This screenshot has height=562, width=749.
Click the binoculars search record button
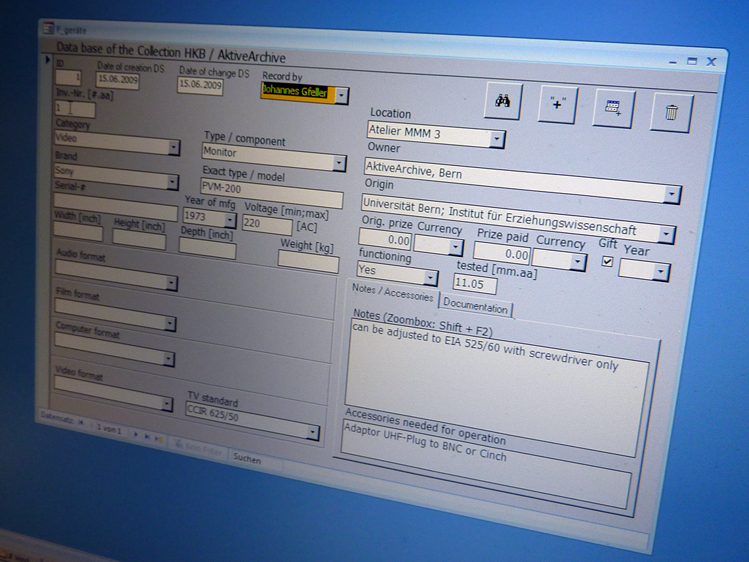506,103
